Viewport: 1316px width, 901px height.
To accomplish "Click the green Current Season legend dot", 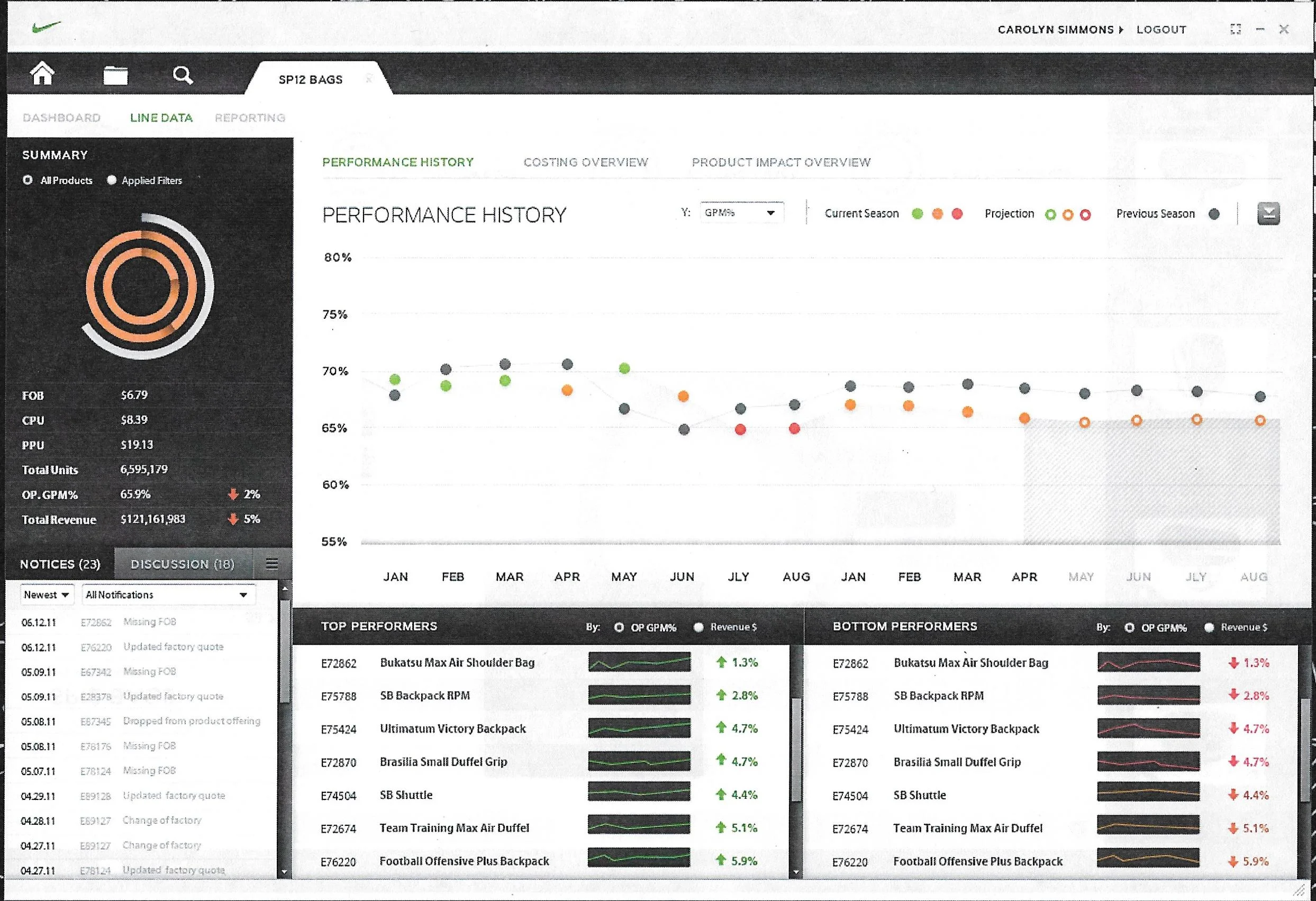I will click(x=918, y=214).
